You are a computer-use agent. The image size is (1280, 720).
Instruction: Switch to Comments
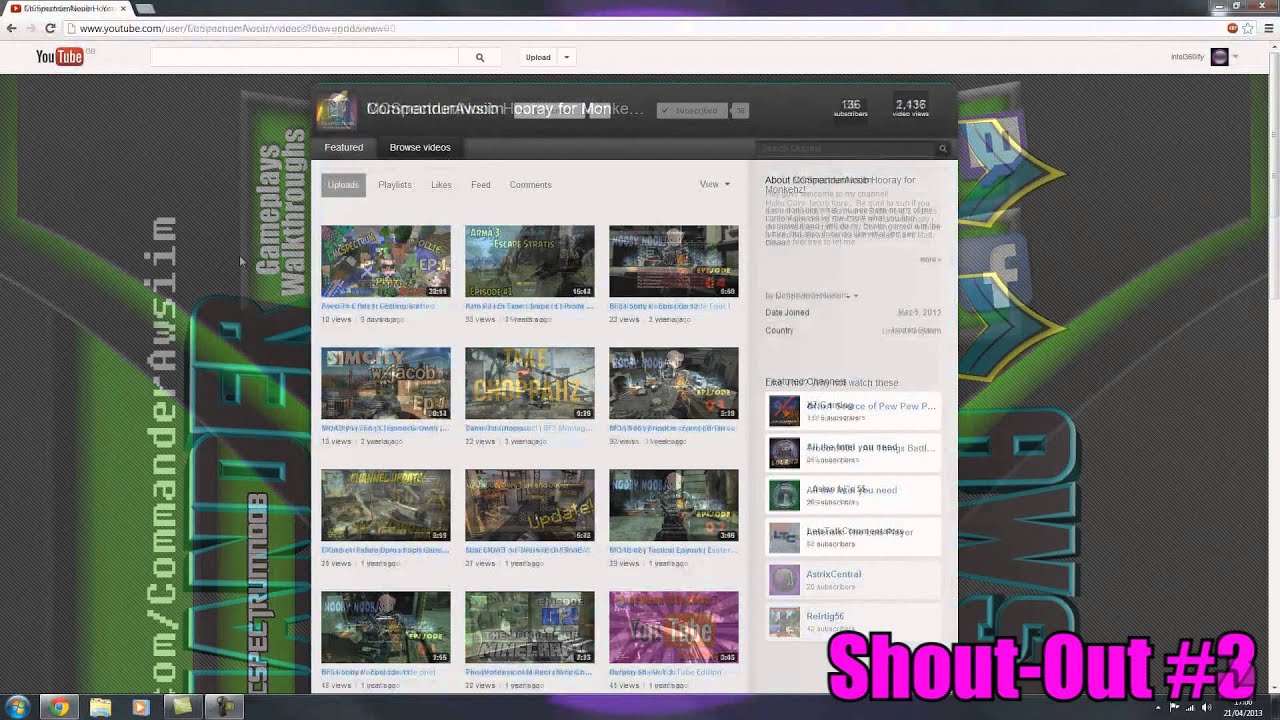[x=530, y=184]
